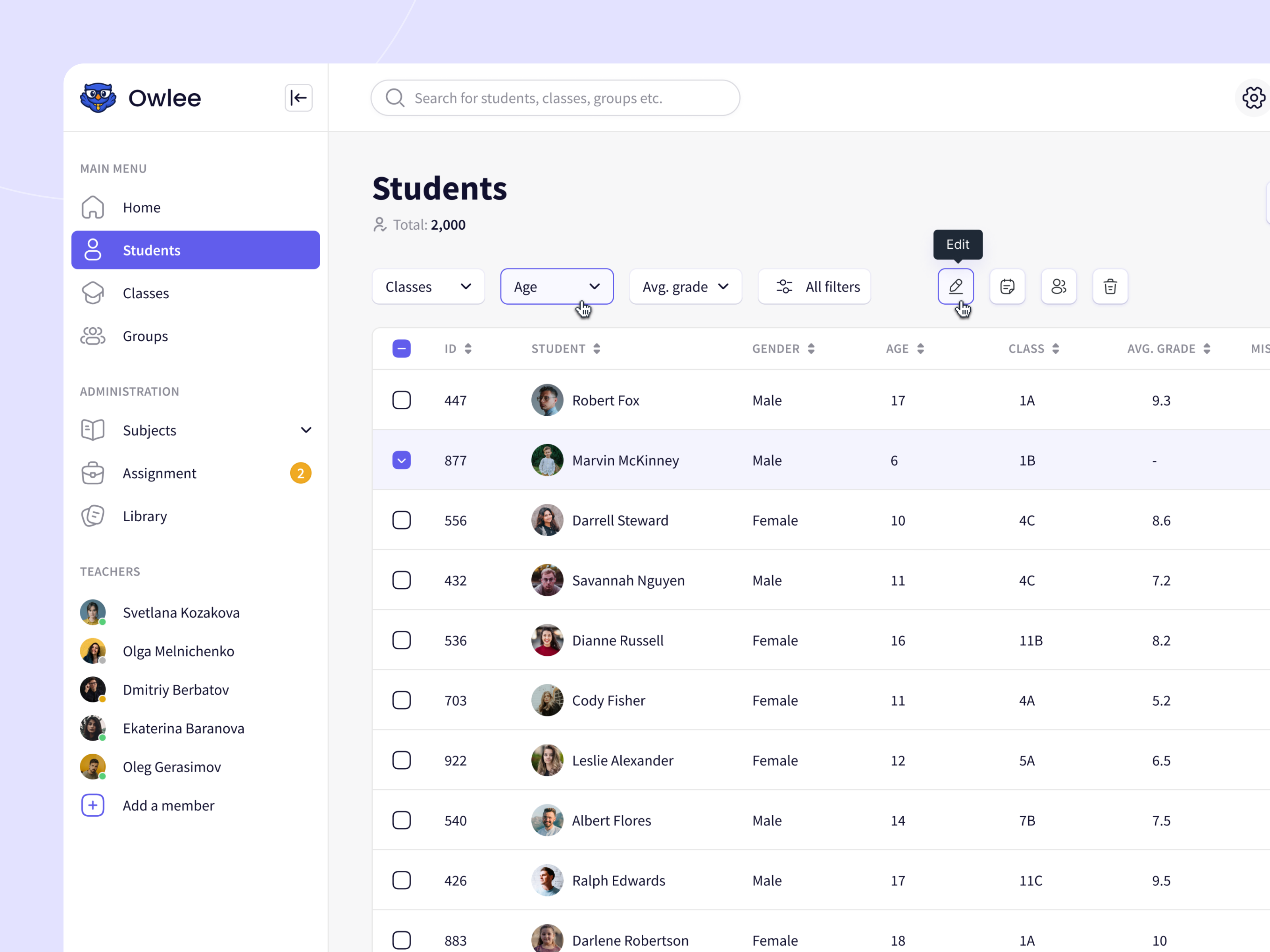Toggle the select-all checkbox in table header
This screenshot has height=952, width=1270.
coord(401,348)
